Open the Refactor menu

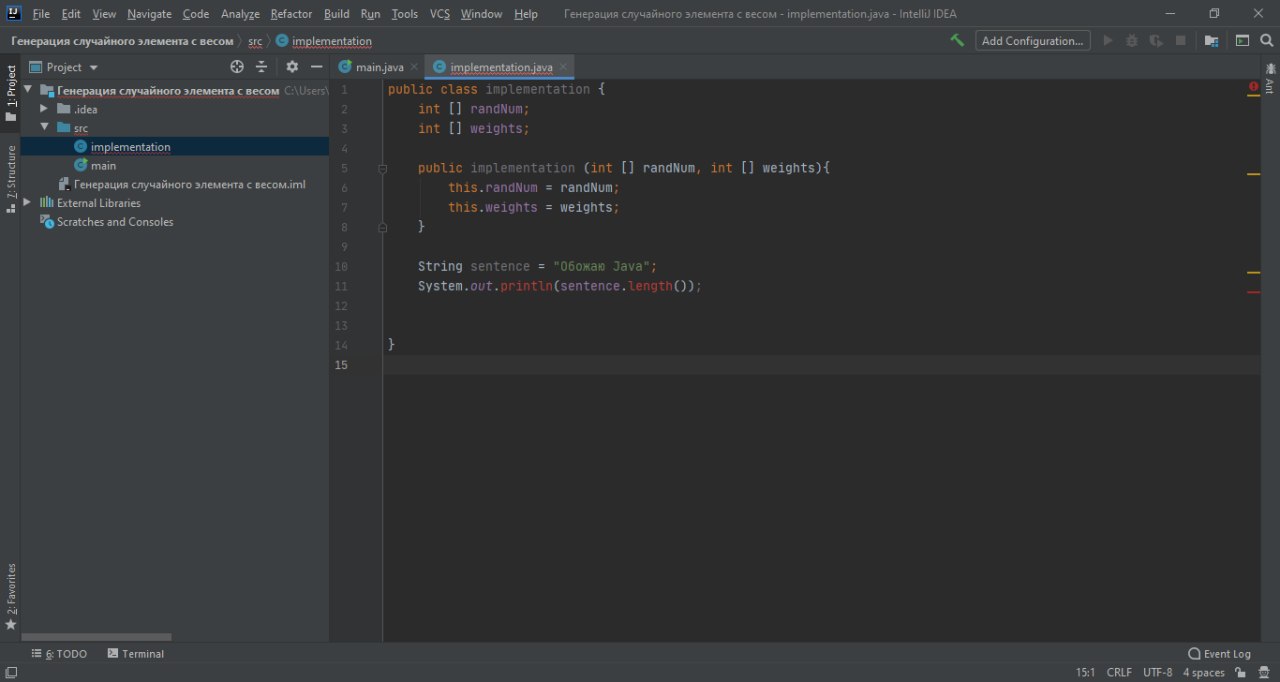coord(291,14)
